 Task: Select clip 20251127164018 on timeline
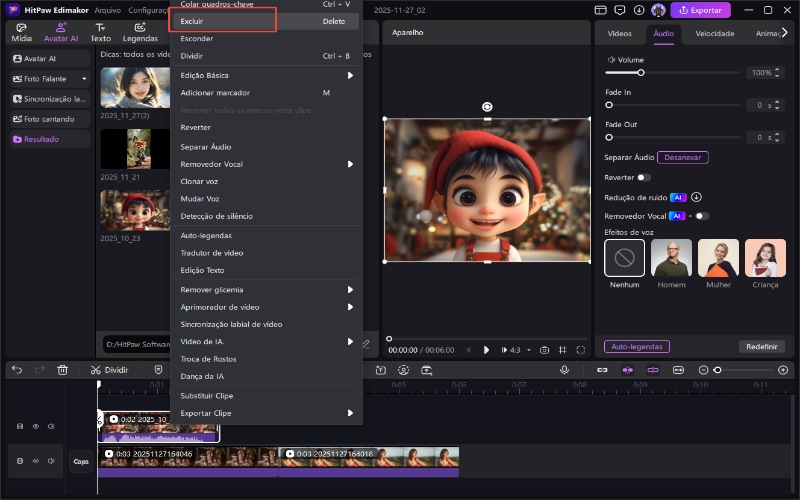368,462
